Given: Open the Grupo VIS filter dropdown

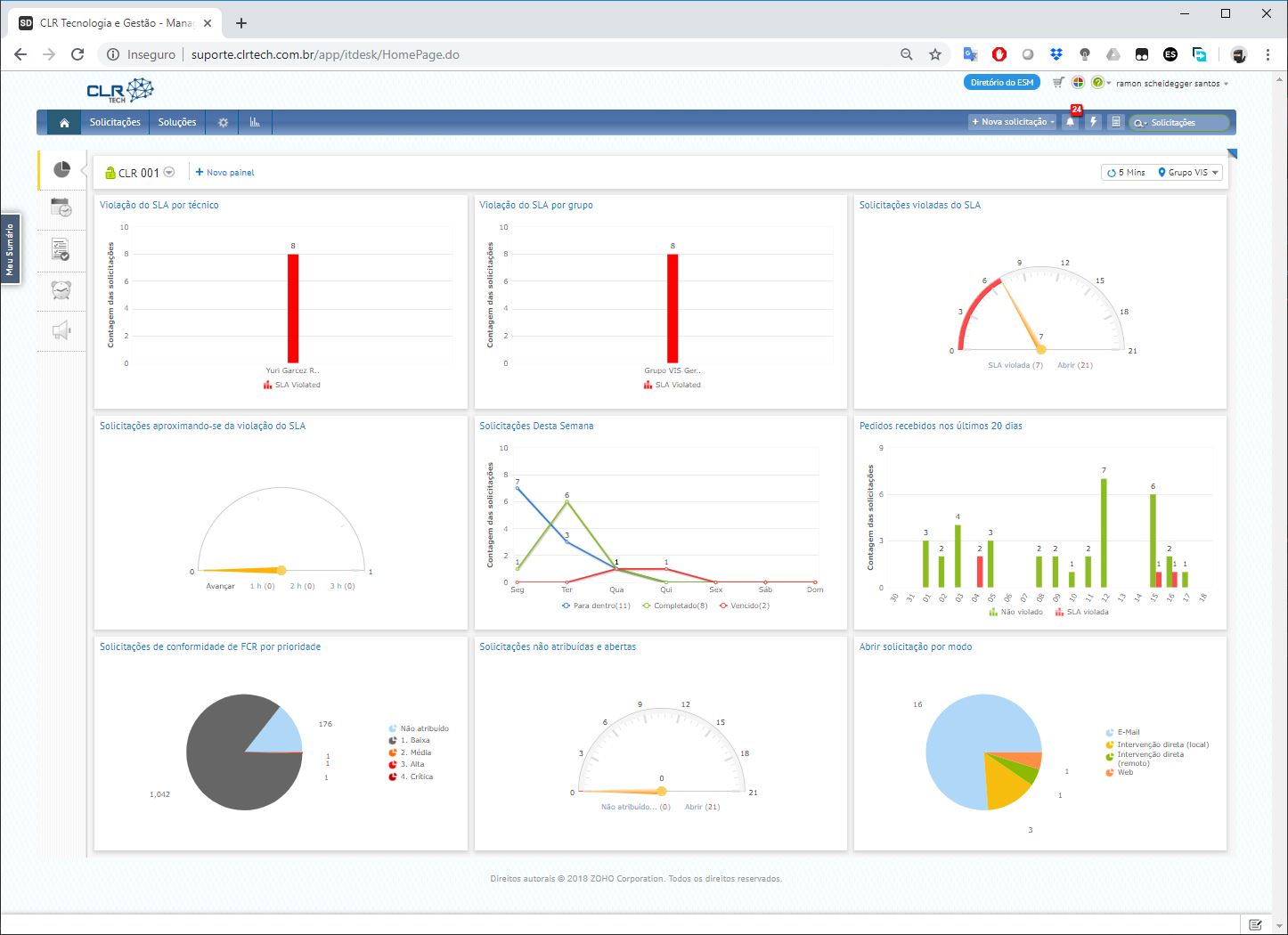Looking at the screenshot, I should 1188,173.
